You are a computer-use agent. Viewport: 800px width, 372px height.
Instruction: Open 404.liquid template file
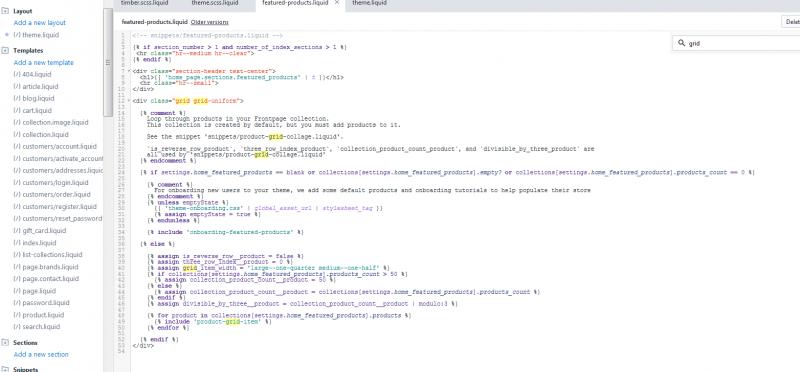[33, 75]
